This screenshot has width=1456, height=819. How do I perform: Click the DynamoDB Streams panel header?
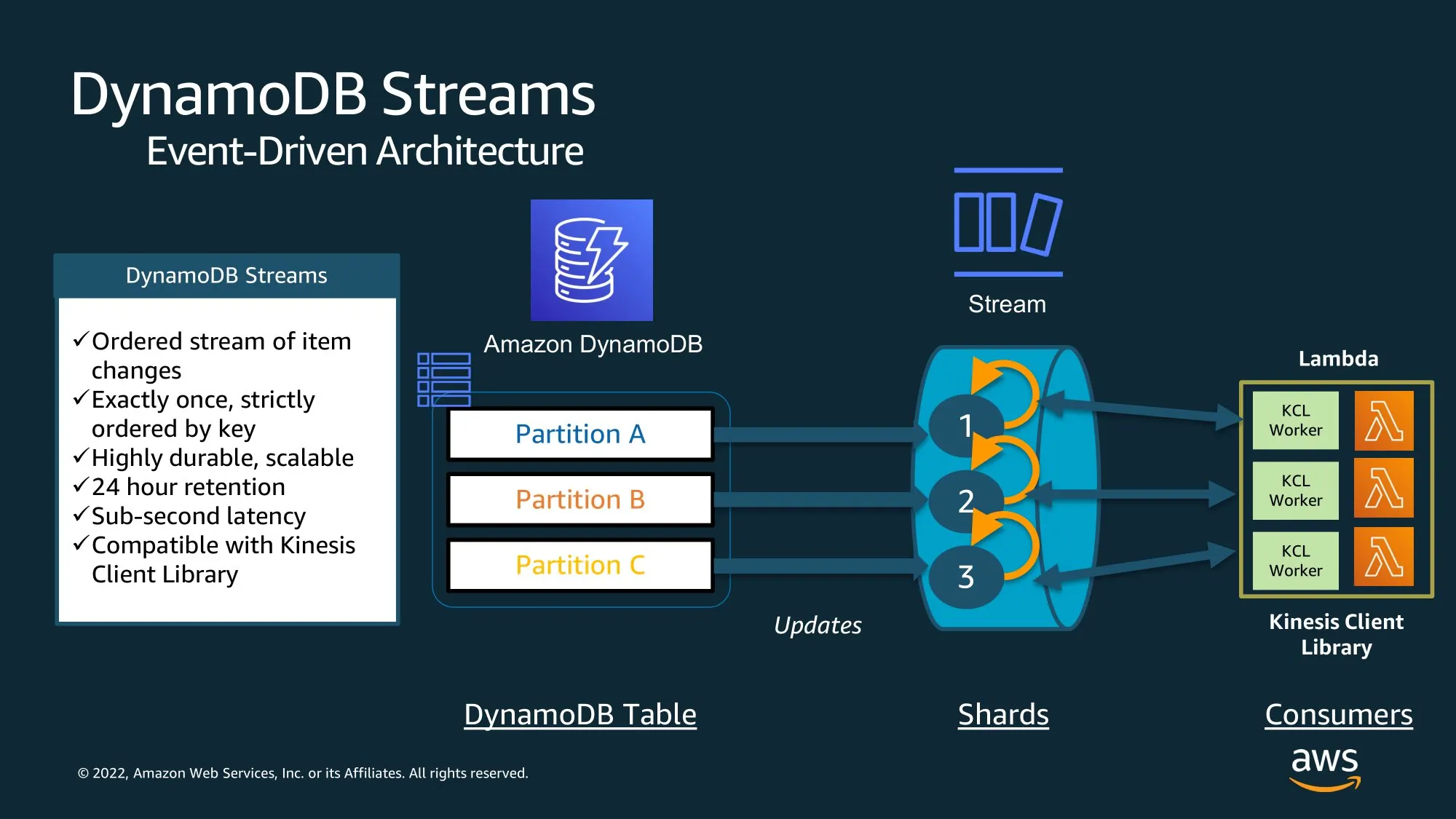226,276
